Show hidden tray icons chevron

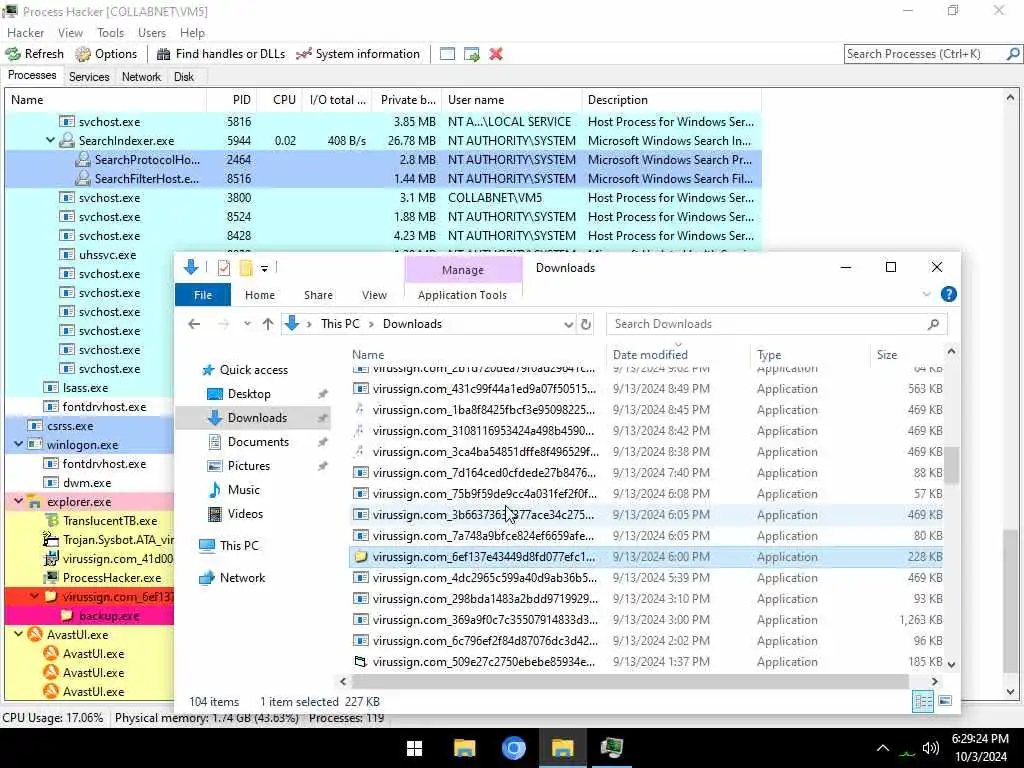[x=882, y=748]
